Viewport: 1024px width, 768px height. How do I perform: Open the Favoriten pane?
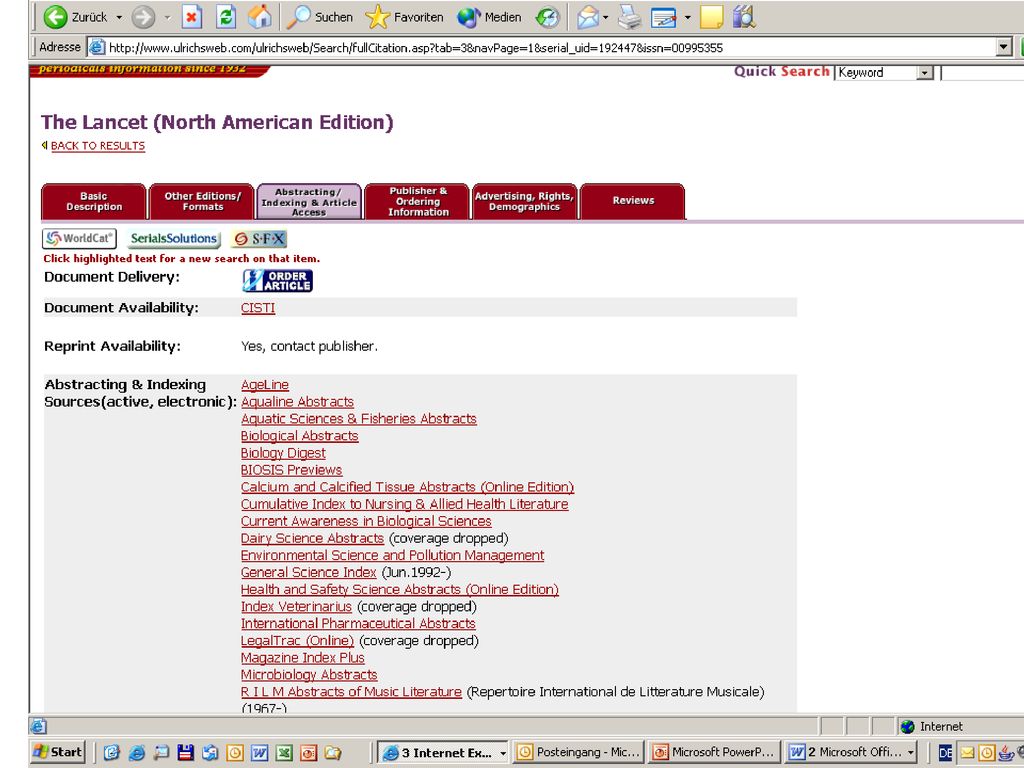point(404,17)
